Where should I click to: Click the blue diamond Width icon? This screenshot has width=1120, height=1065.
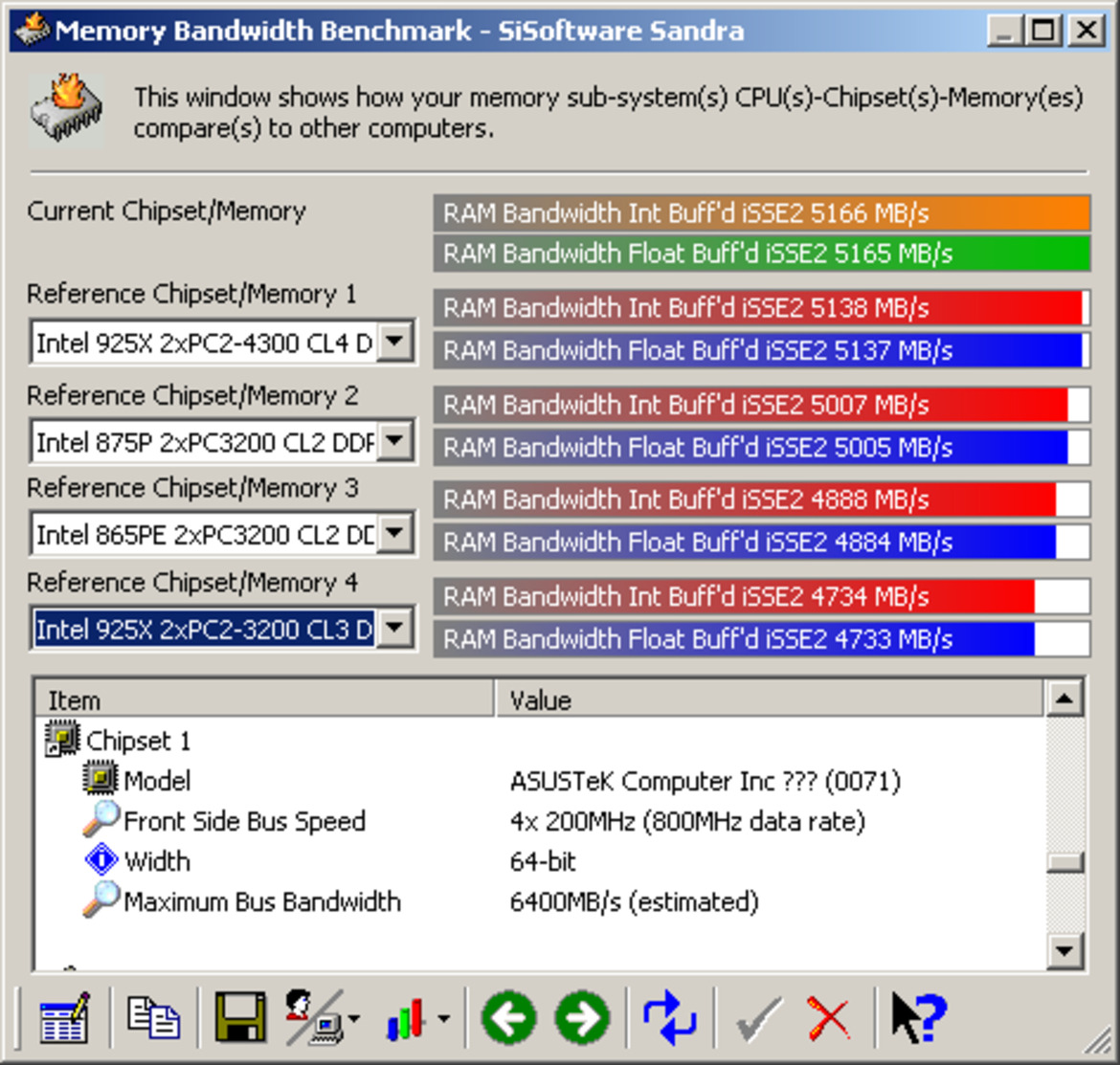click(x=101, y=859)
